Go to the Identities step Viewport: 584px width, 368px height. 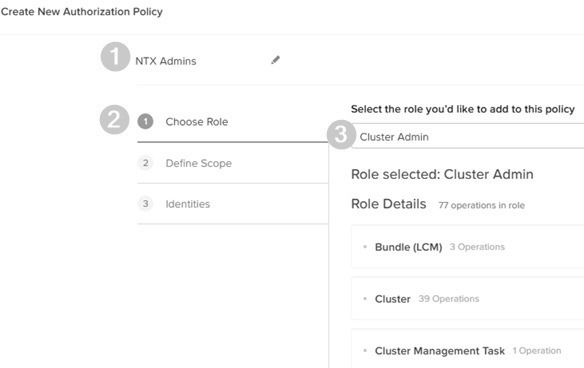(232, 204)
